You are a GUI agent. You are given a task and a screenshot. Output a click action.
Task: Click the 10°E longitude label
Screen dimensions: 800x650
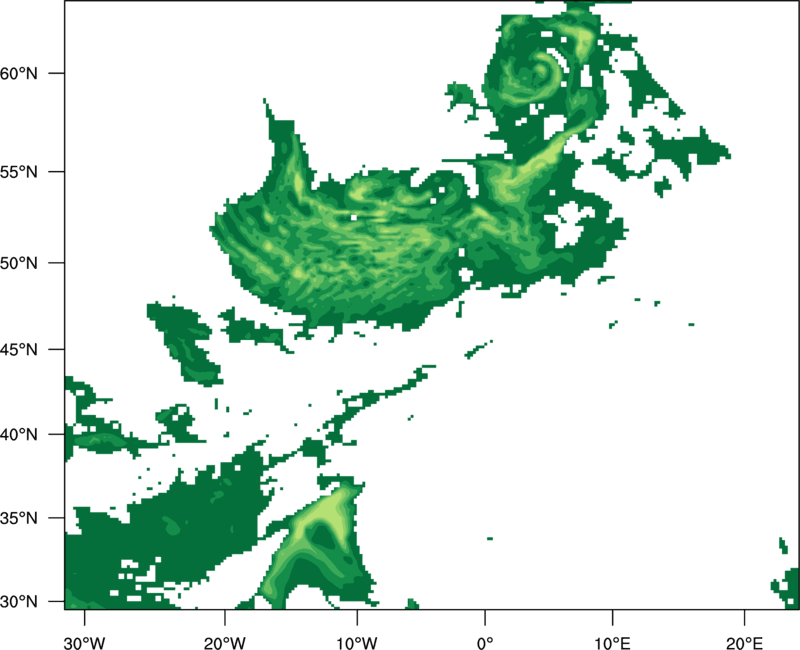pos(612,643)
